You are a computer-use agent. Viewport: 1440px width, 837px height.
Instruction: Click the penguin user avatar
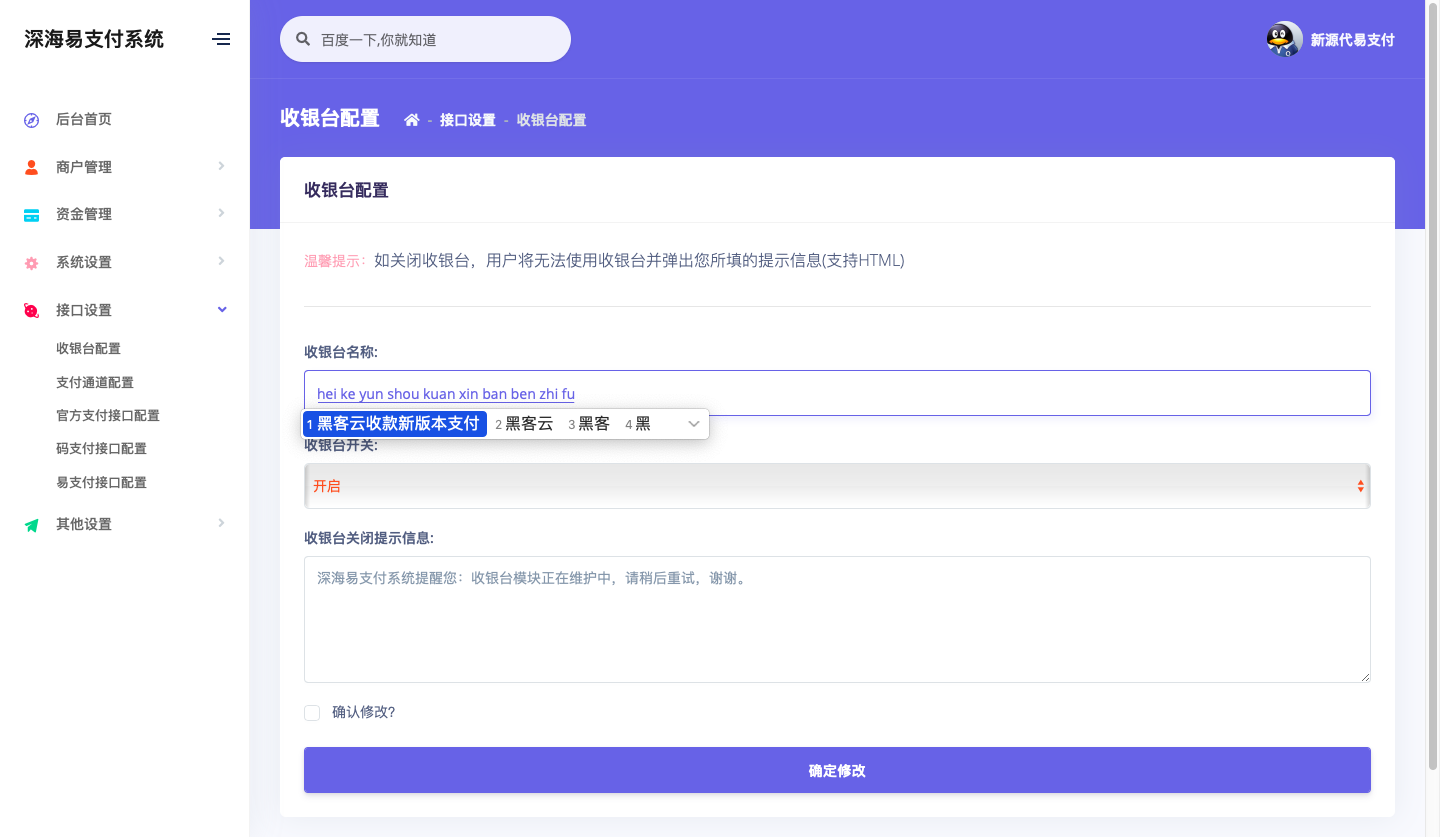pyautogui.click(x=1284, y=40)
